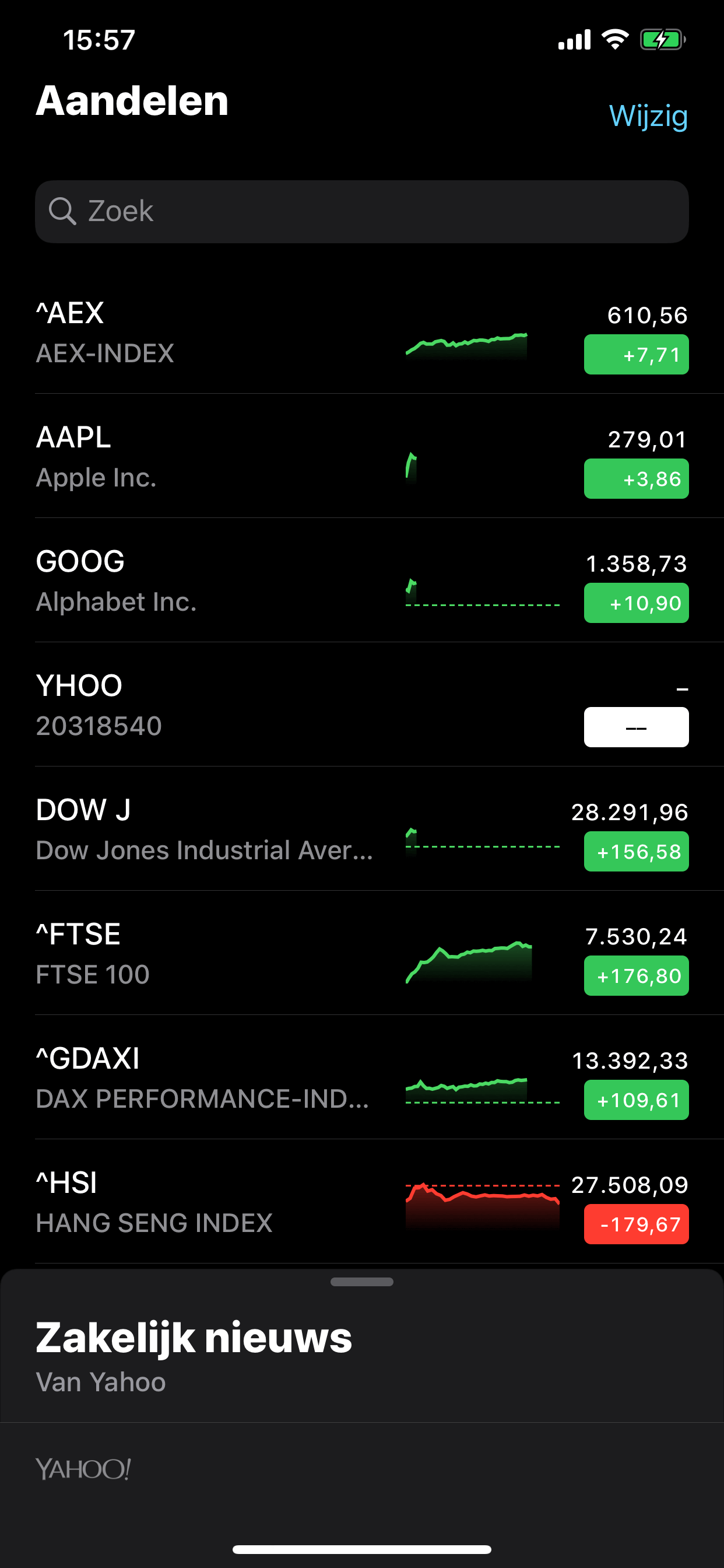Open the YHOO stock row

[x=362, y=704]
